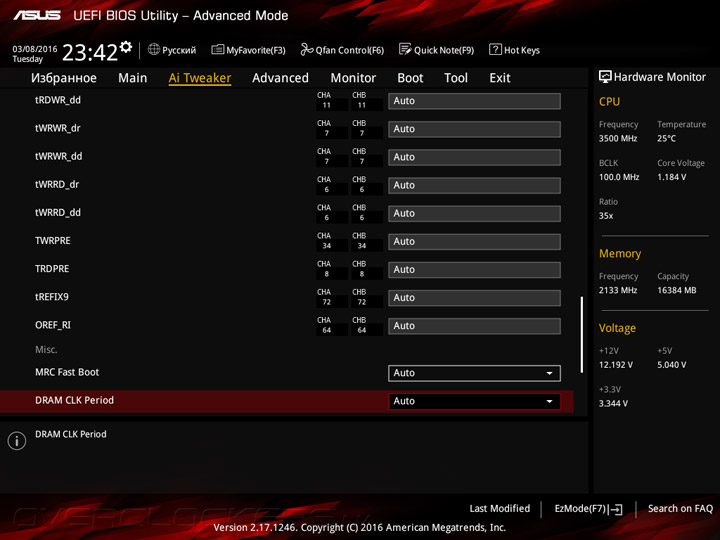Select the tRDWR_dd row label
Screen dimensions: 720x540
[x=58, y=100]
